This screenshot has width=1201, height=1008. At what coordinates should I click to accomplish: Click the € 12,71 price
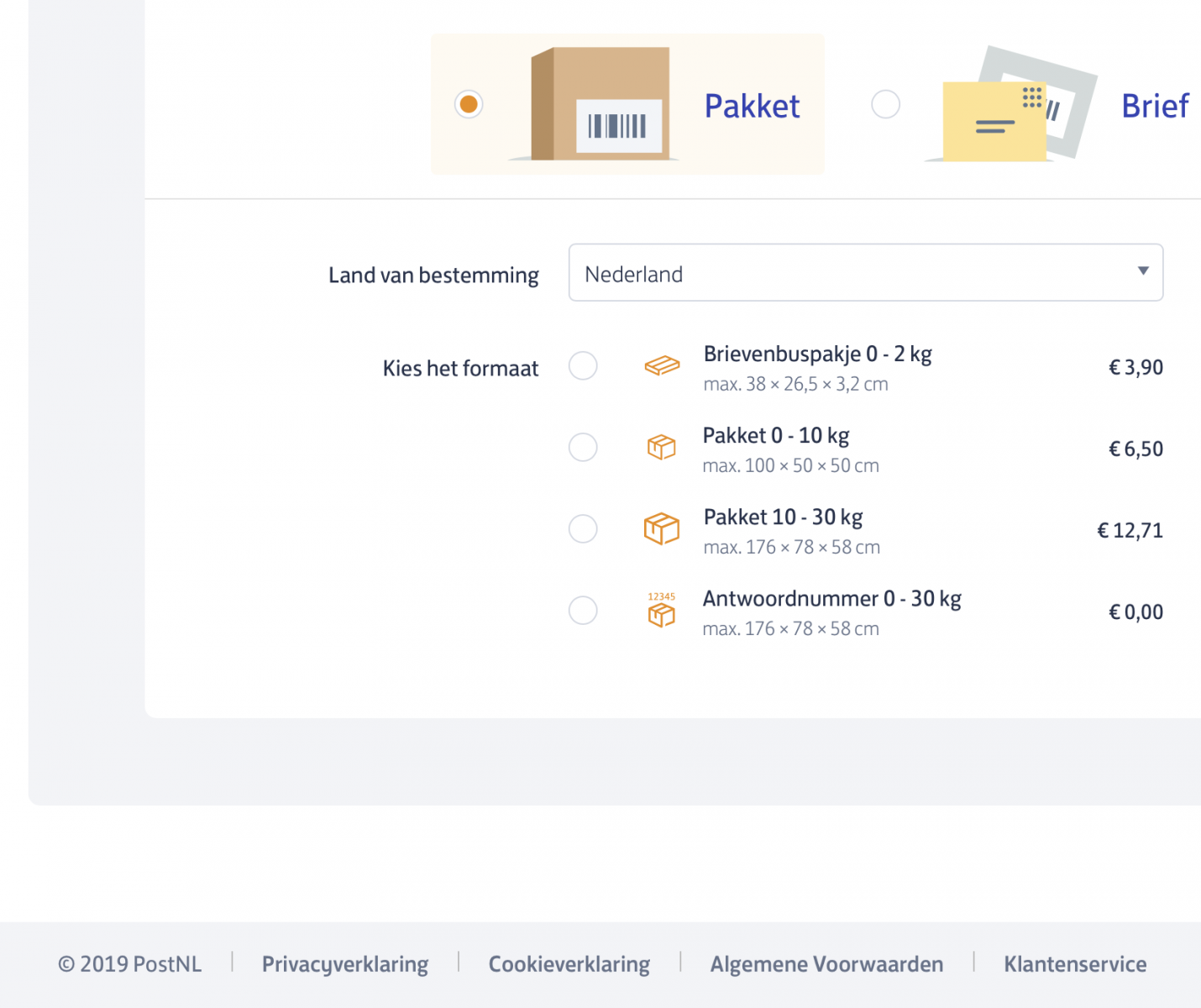[x=1130, y=530]
